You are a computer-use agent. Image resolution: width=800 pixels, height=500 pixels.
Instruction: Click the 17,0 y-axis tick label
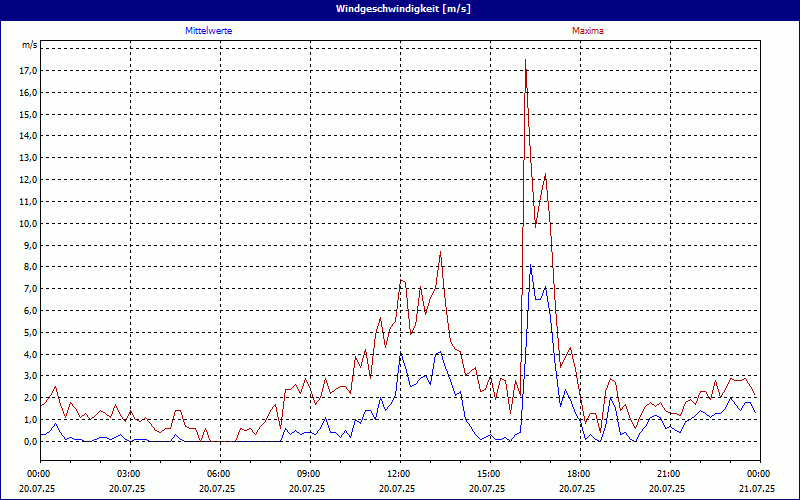click(x=28, y=71)
